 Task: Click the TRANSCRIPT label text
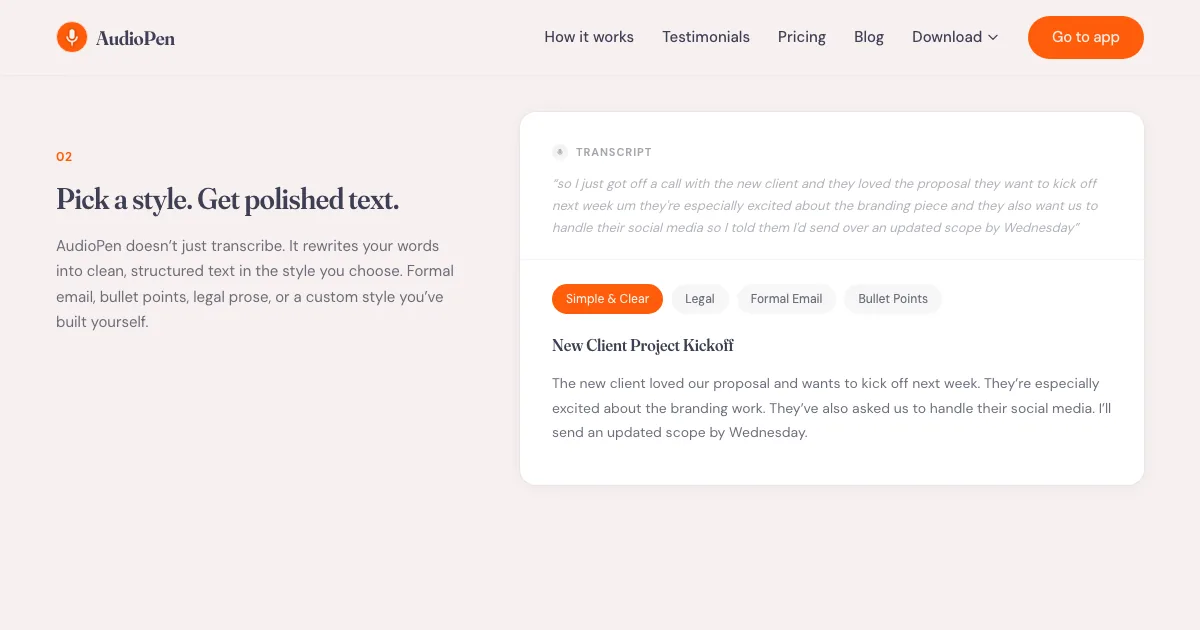[x=614, y=152]
